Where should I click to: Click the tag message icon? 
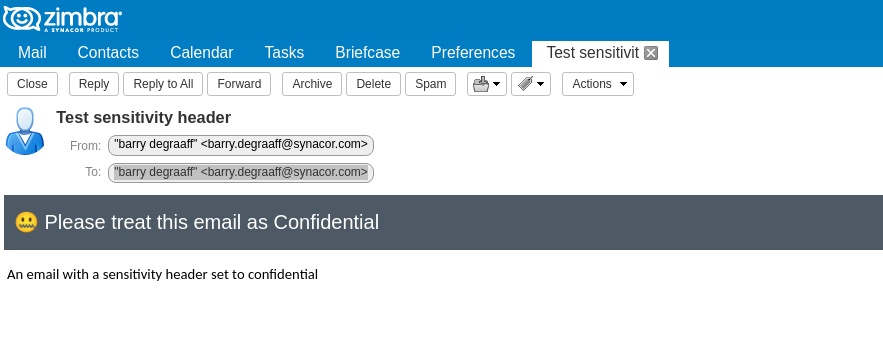point(525,84)
